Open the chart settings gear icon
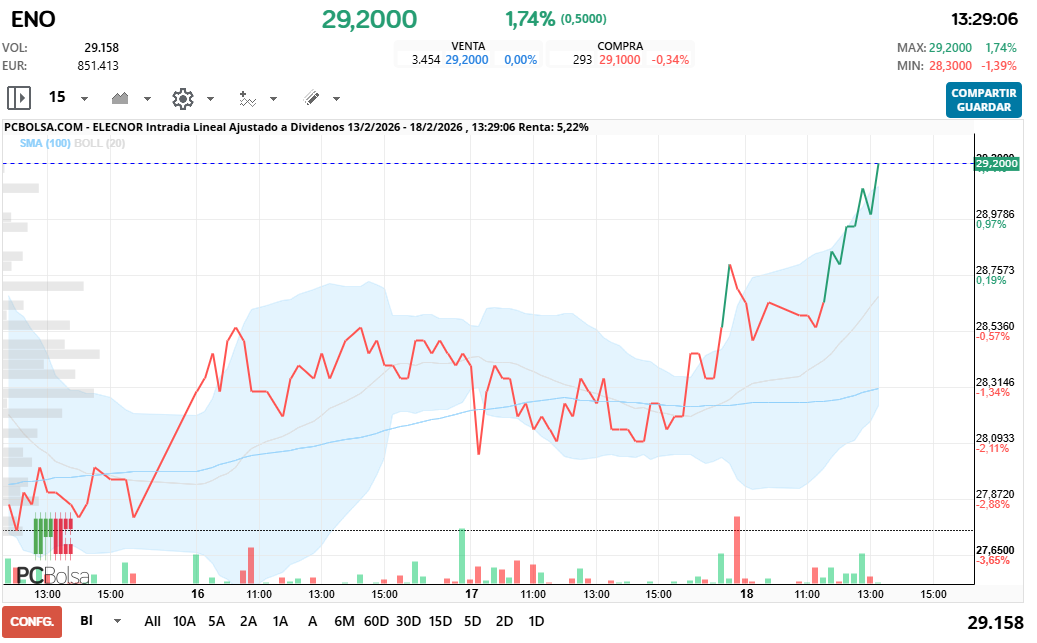 182,98
